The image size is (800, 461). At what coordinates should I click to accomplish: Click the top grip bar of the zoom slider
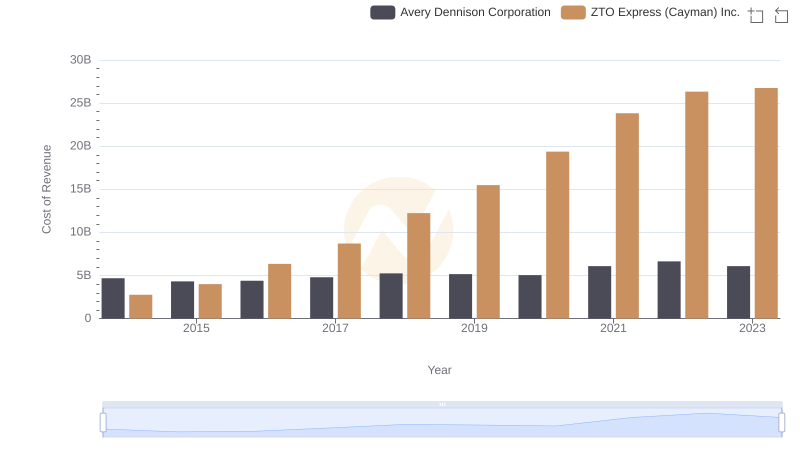click(442, 404)
